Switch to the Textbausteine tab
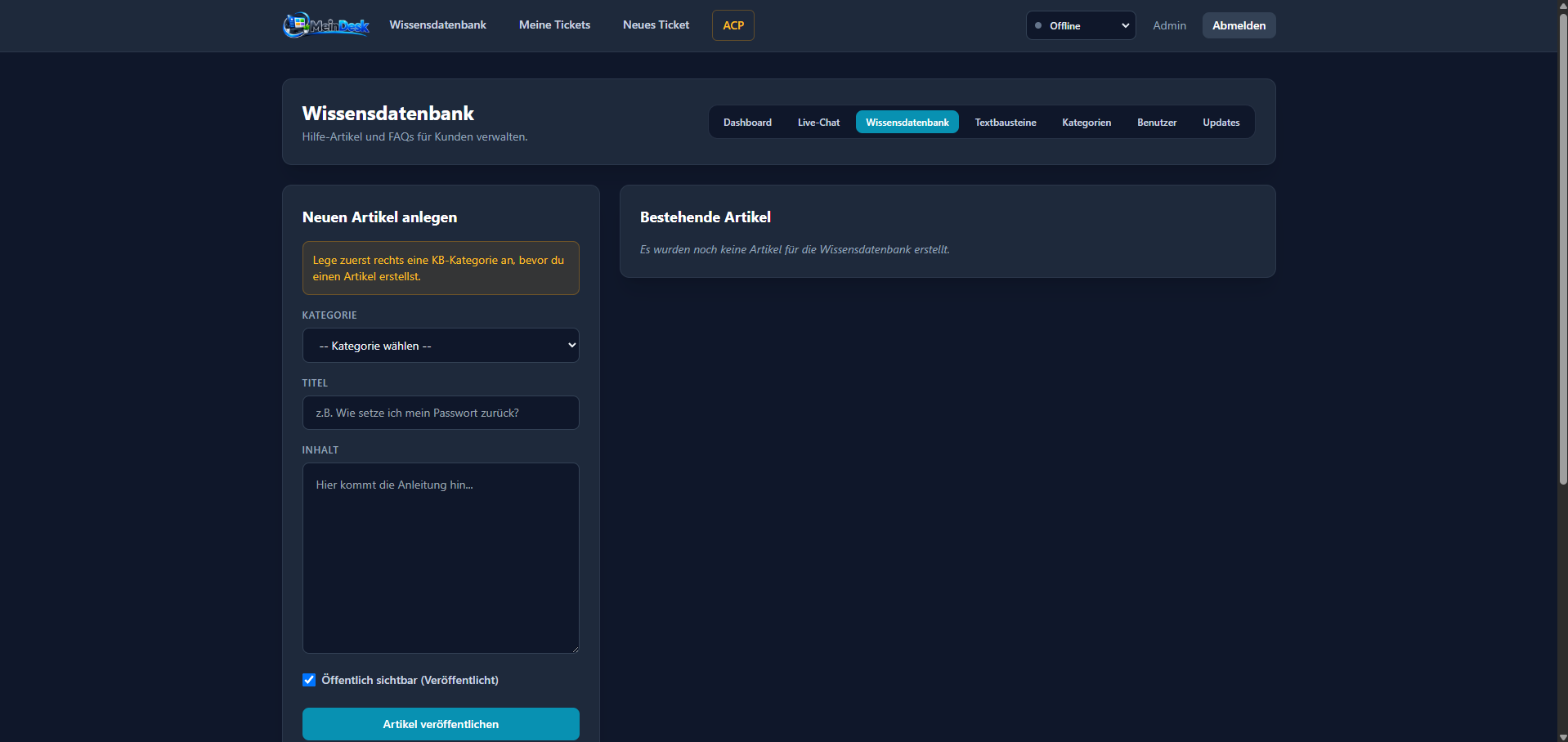Screen dimensions: 1568x742 click(x=1006, y=123)
